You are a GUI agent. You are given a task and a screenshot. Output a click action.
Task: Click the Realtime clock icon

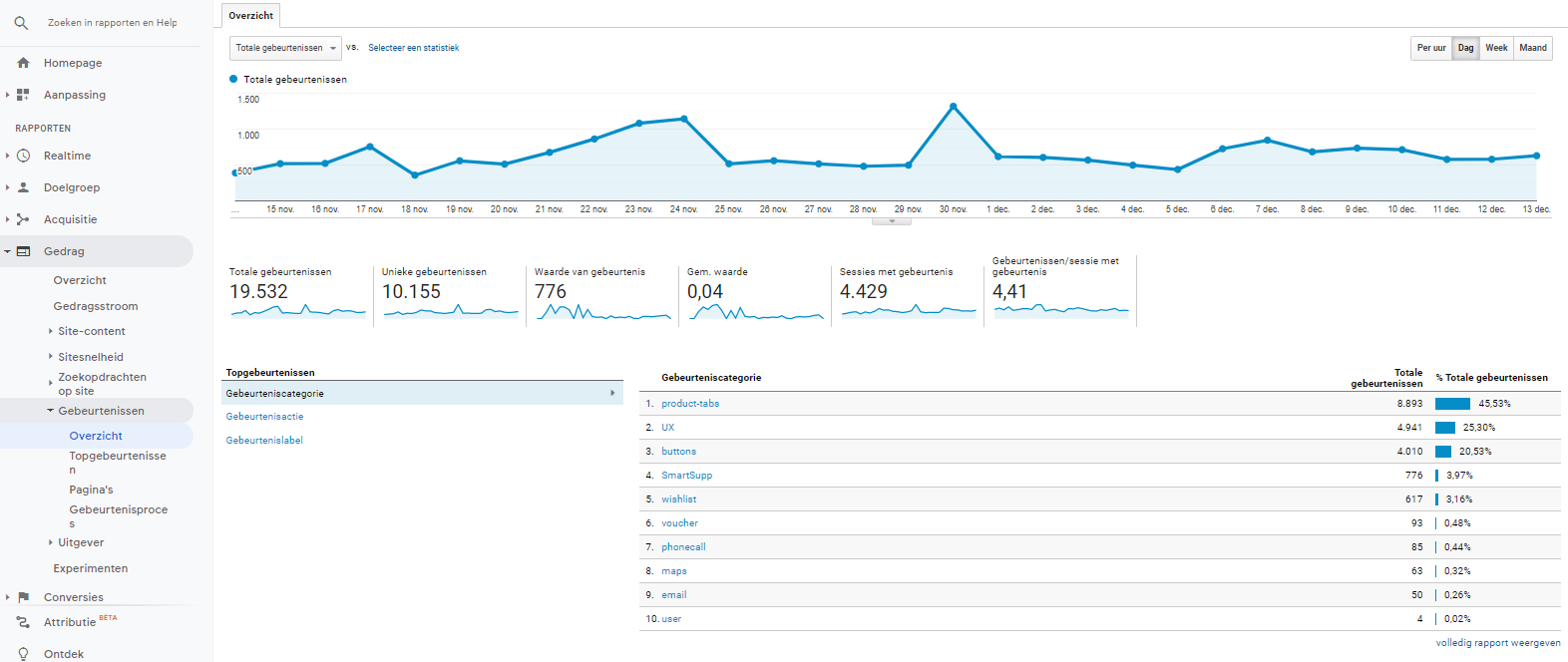tap(23, 156)
